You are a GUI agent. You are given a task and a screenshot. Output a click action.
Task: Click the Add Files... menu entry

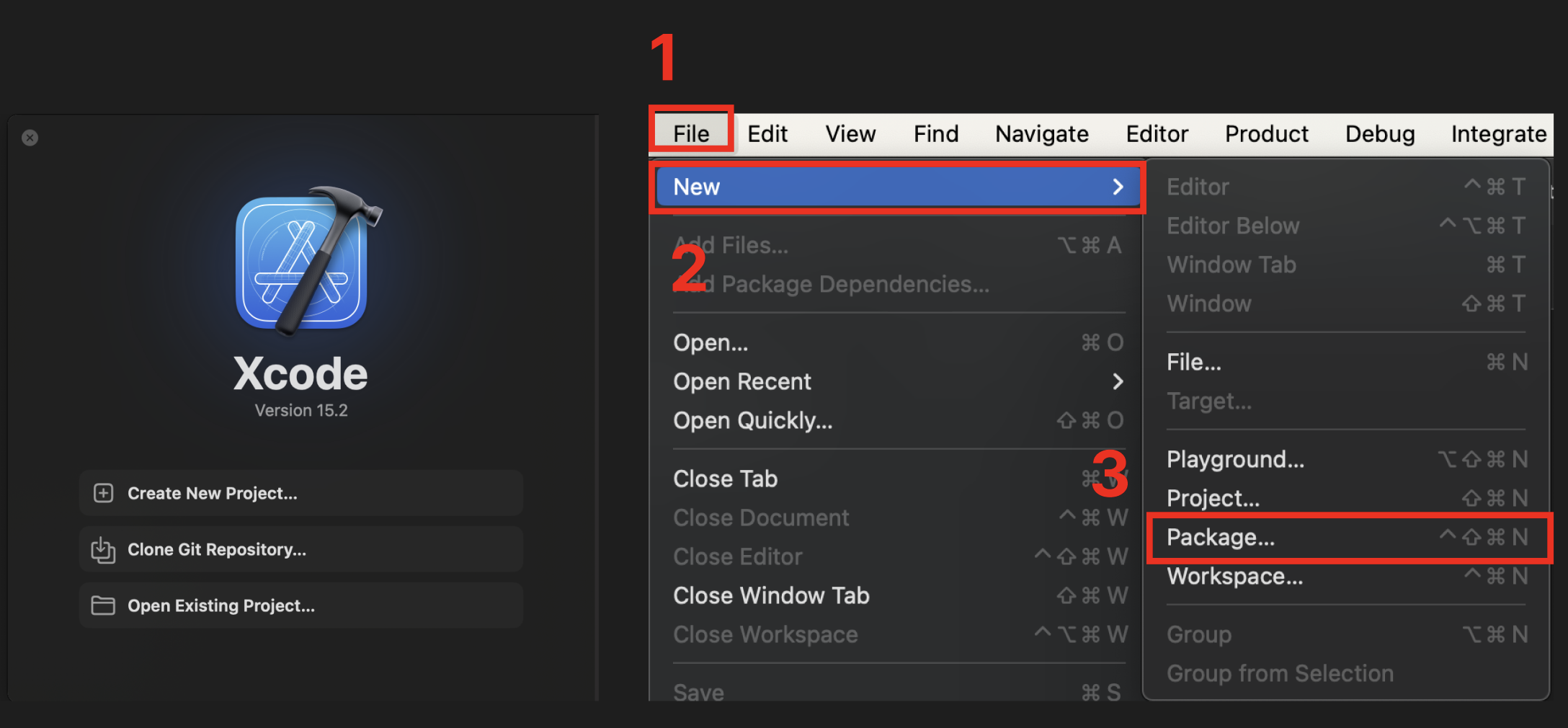point(898,245)
